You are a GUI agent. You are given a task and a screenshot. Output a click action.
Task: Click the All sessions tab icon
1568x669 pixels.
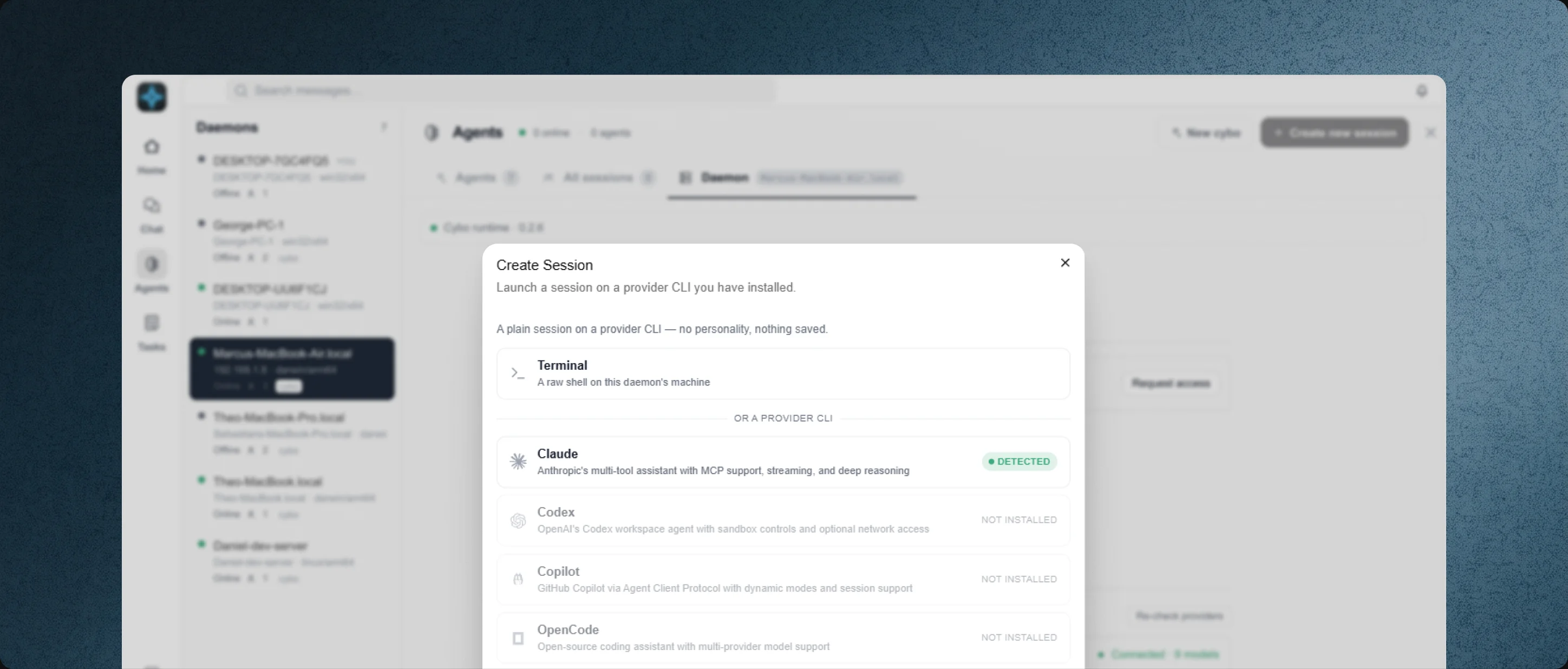[x=548, y=178]
